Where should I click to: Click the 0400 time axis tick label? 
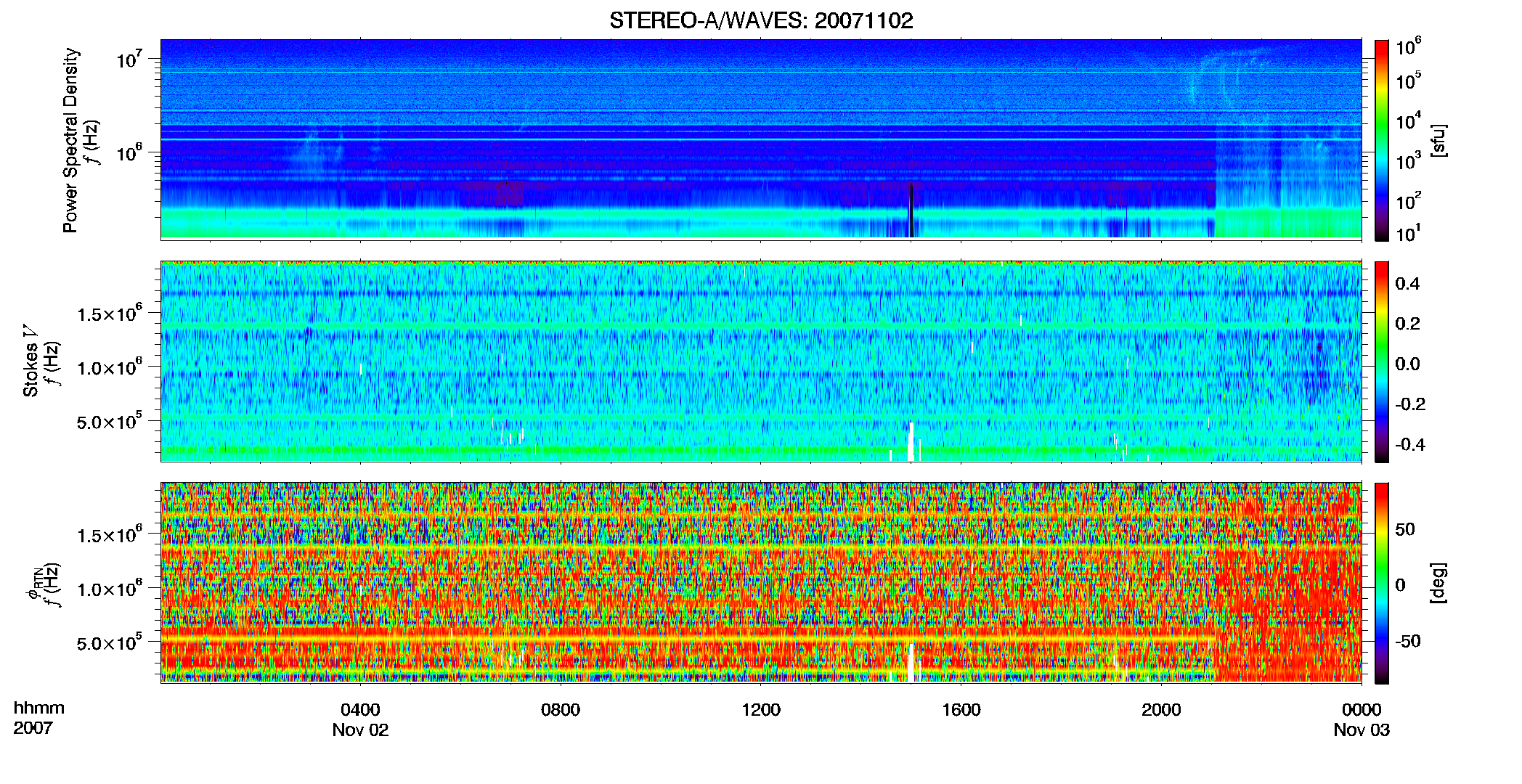(360, 710)
